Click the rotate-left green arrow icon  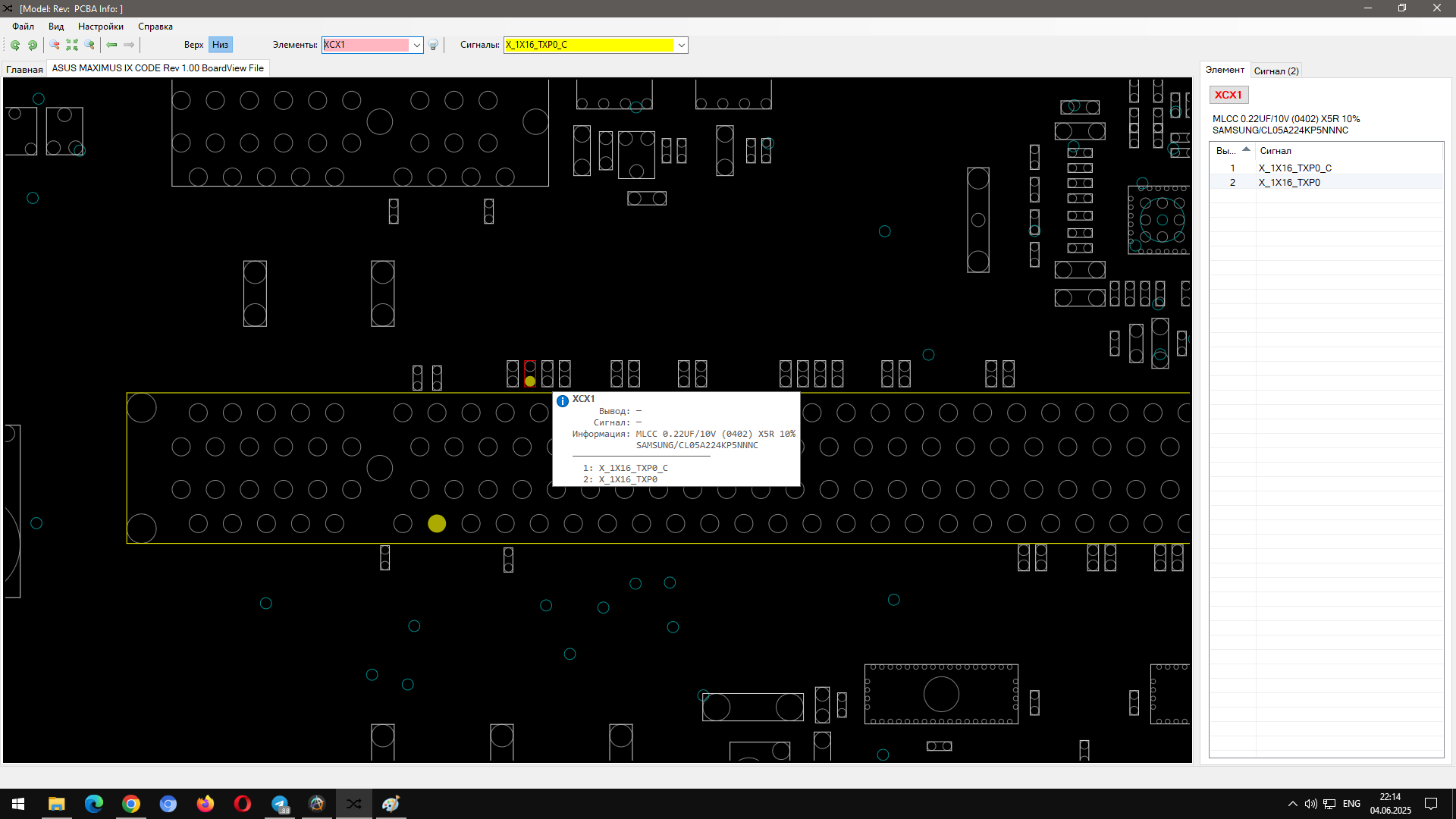point(15,45)
